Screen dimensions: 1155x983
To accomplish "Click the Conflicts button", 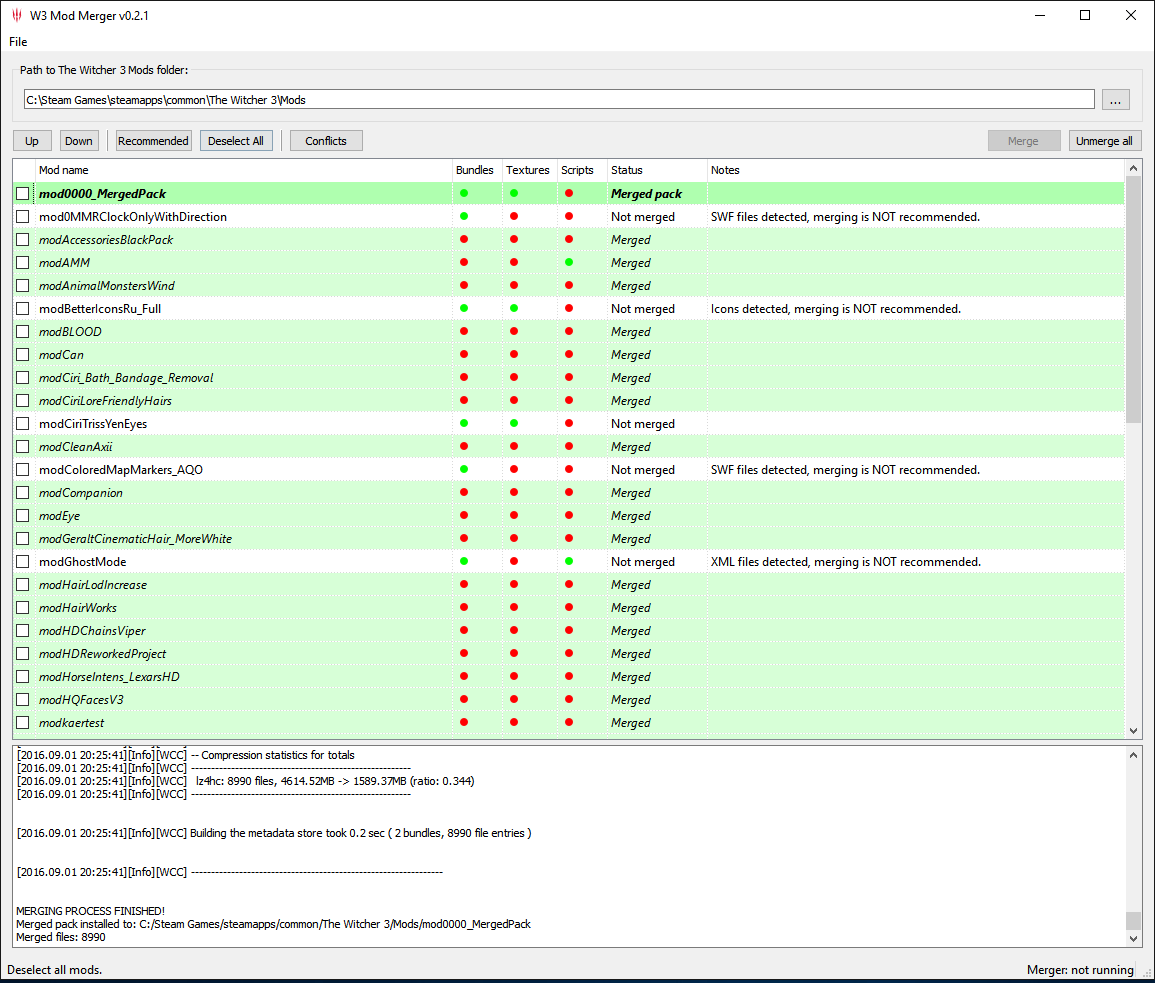I will (x=326, y=140).
